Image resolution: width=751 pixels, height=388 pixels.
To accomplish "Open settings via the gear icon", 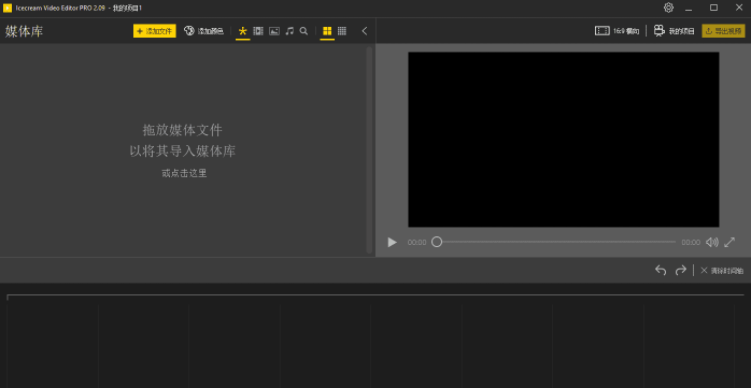I will pos(669,8).
